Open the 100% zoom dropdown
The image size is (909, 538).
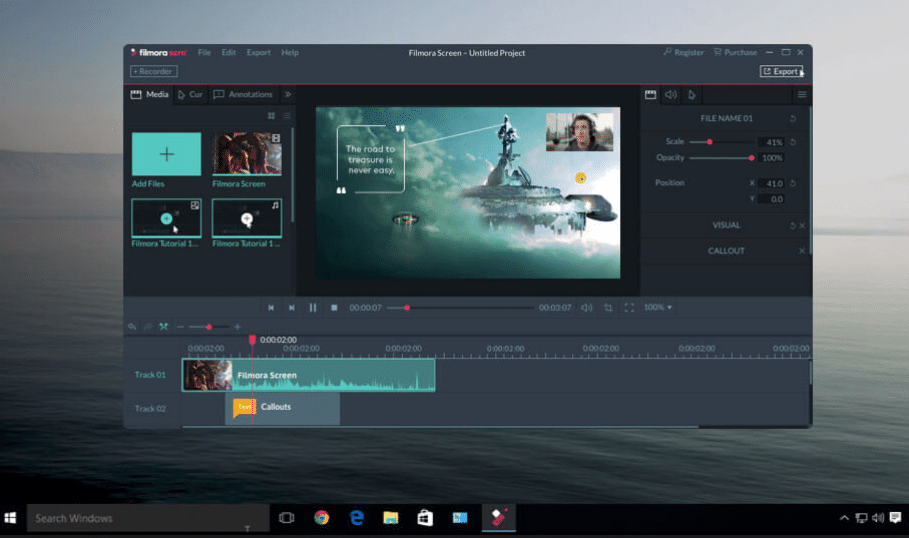(657, 307)
